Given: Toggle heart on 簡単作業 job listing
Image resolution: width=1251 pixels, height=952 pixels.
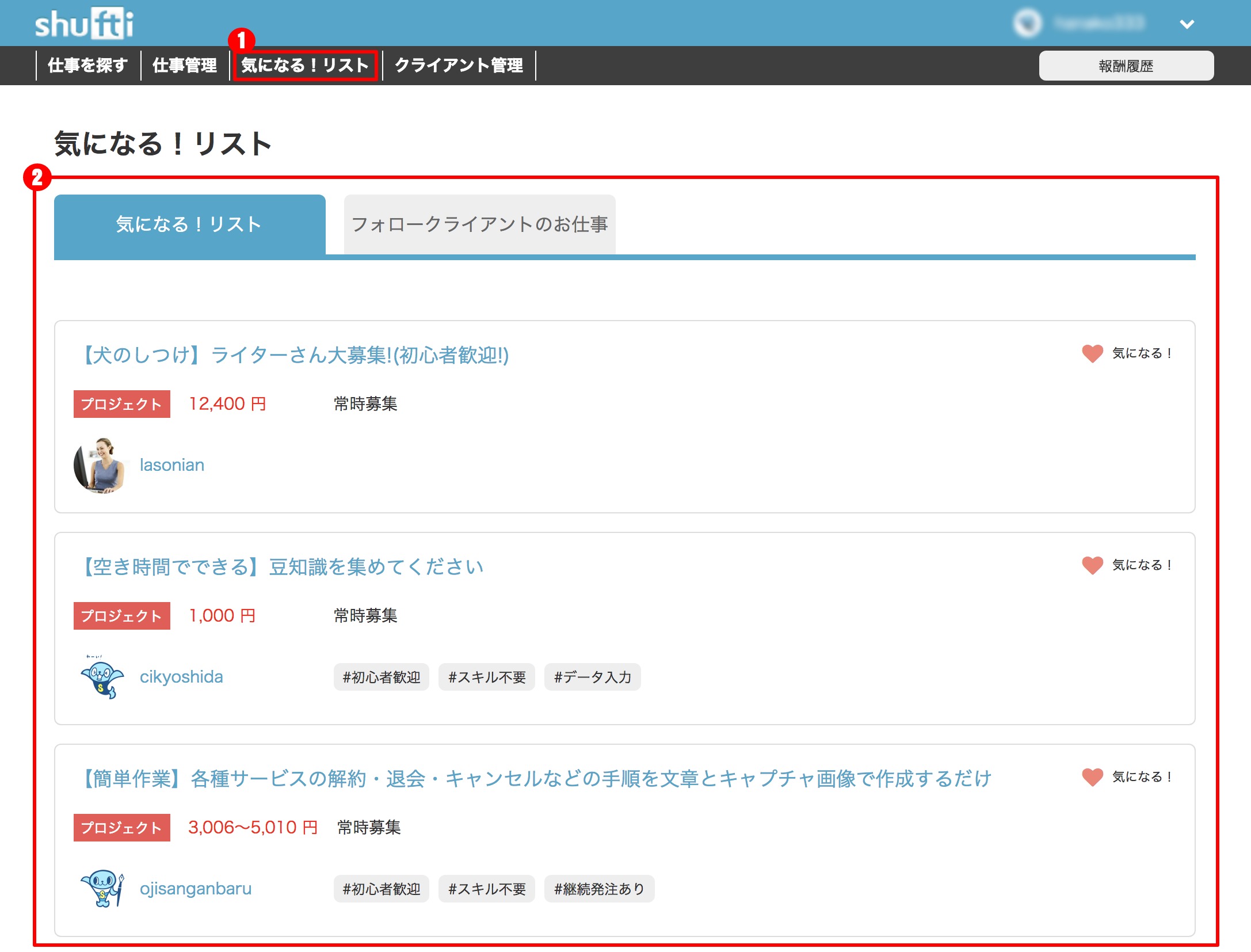Looking at the screenshot, I should 1092,777.
